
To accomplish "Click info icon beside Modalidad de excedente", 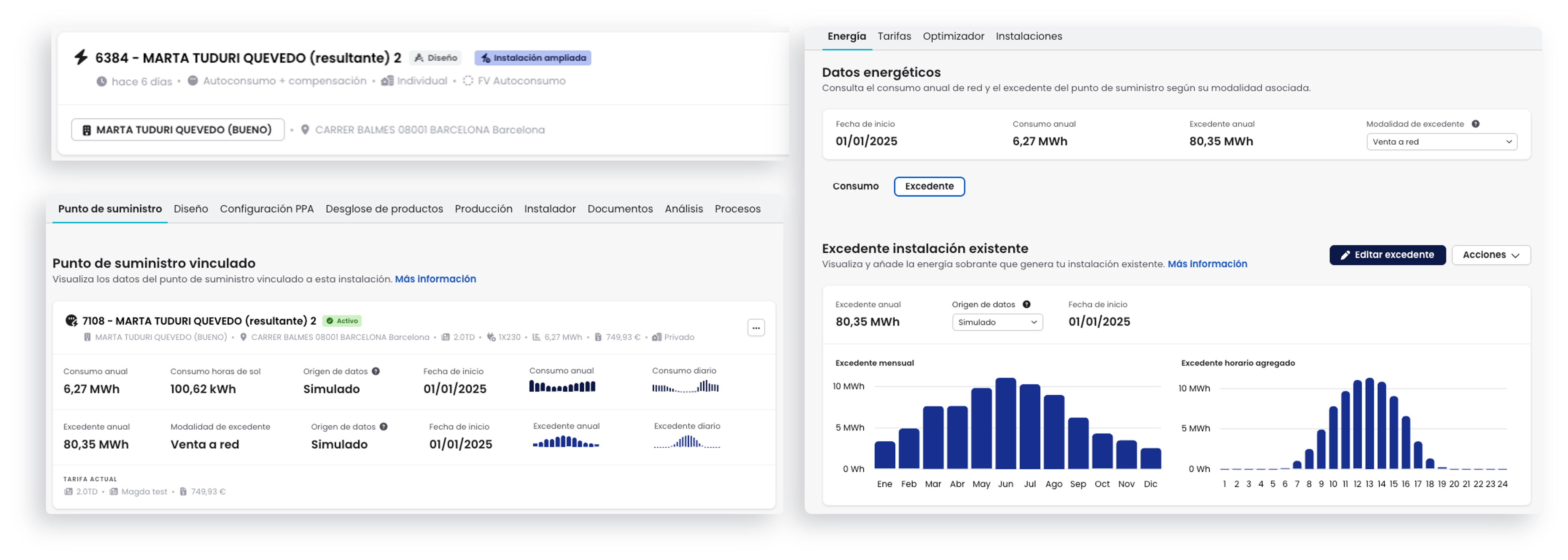I will tap(1475, 124).
